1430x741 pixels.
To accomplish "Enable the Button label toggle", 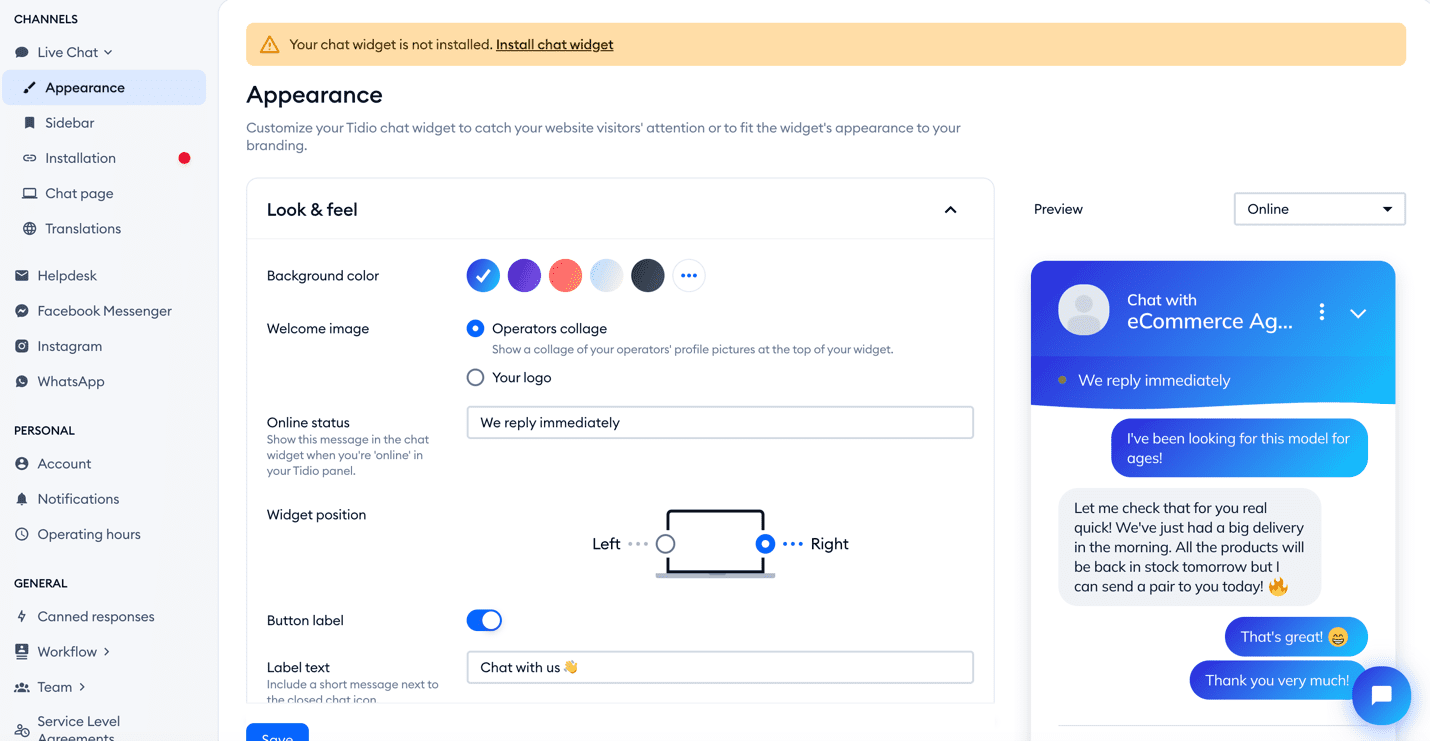I will pyautogui.click(x=484, y=620).
